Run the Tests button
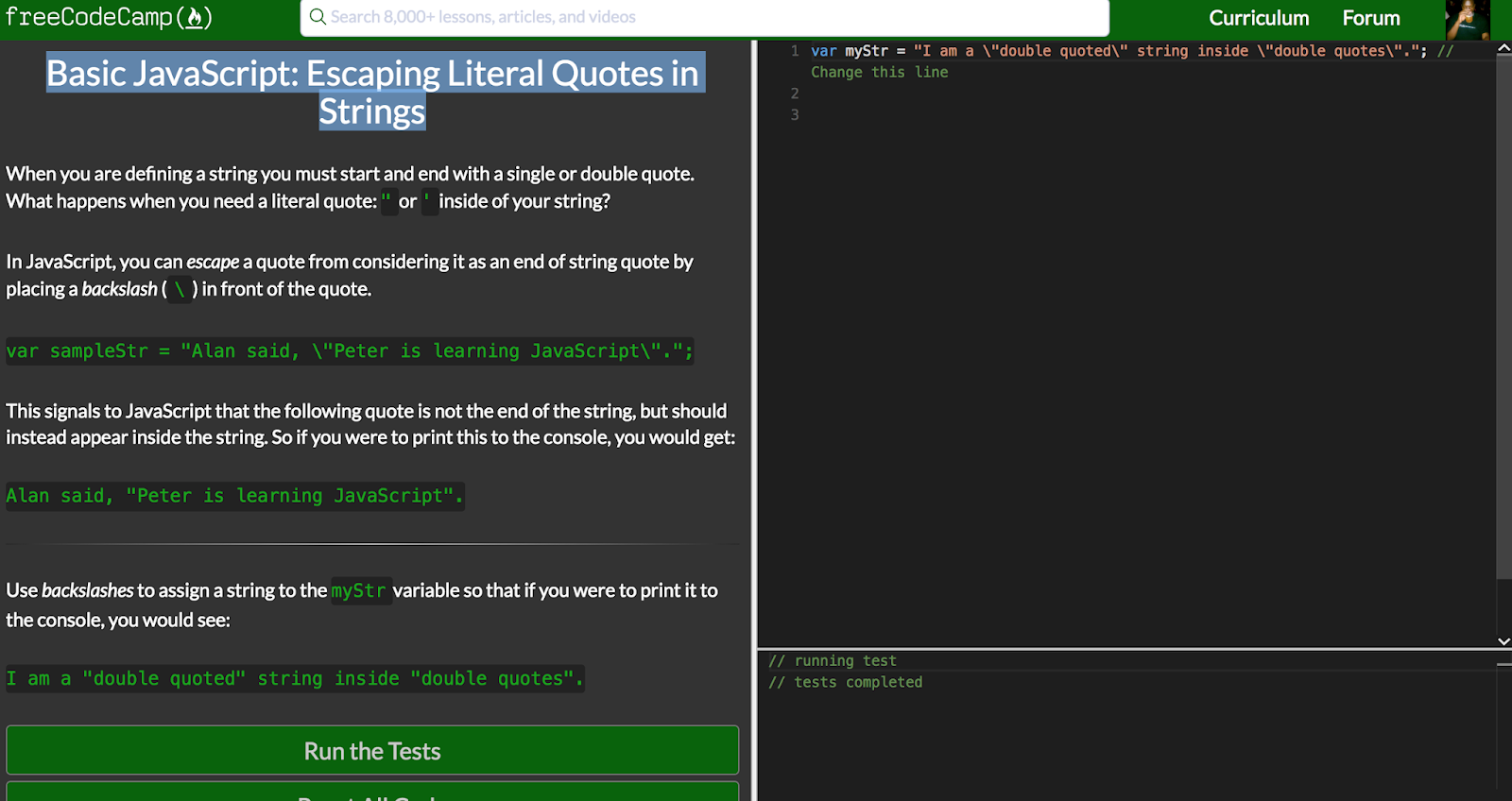The width and height of the screenshot is (1512, 801). (372, 751)
